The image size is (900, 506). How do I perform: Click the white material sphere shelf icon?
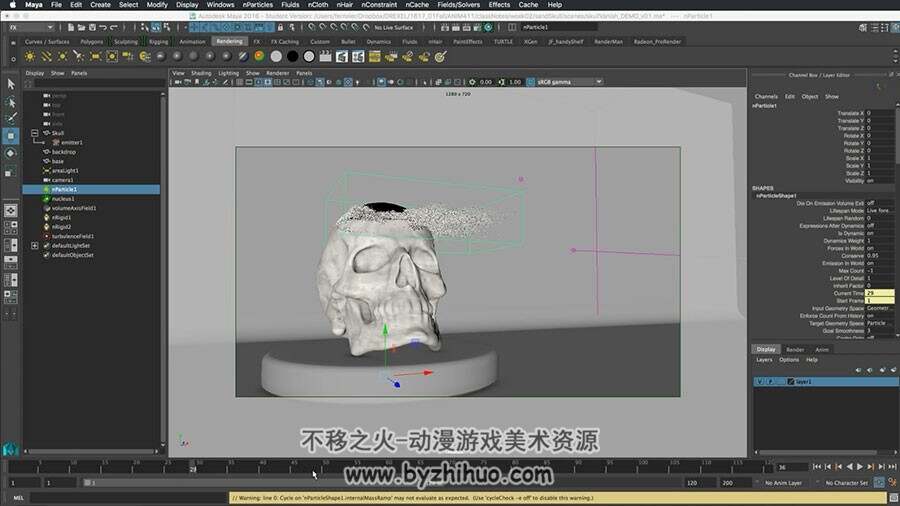coord(276,56)
